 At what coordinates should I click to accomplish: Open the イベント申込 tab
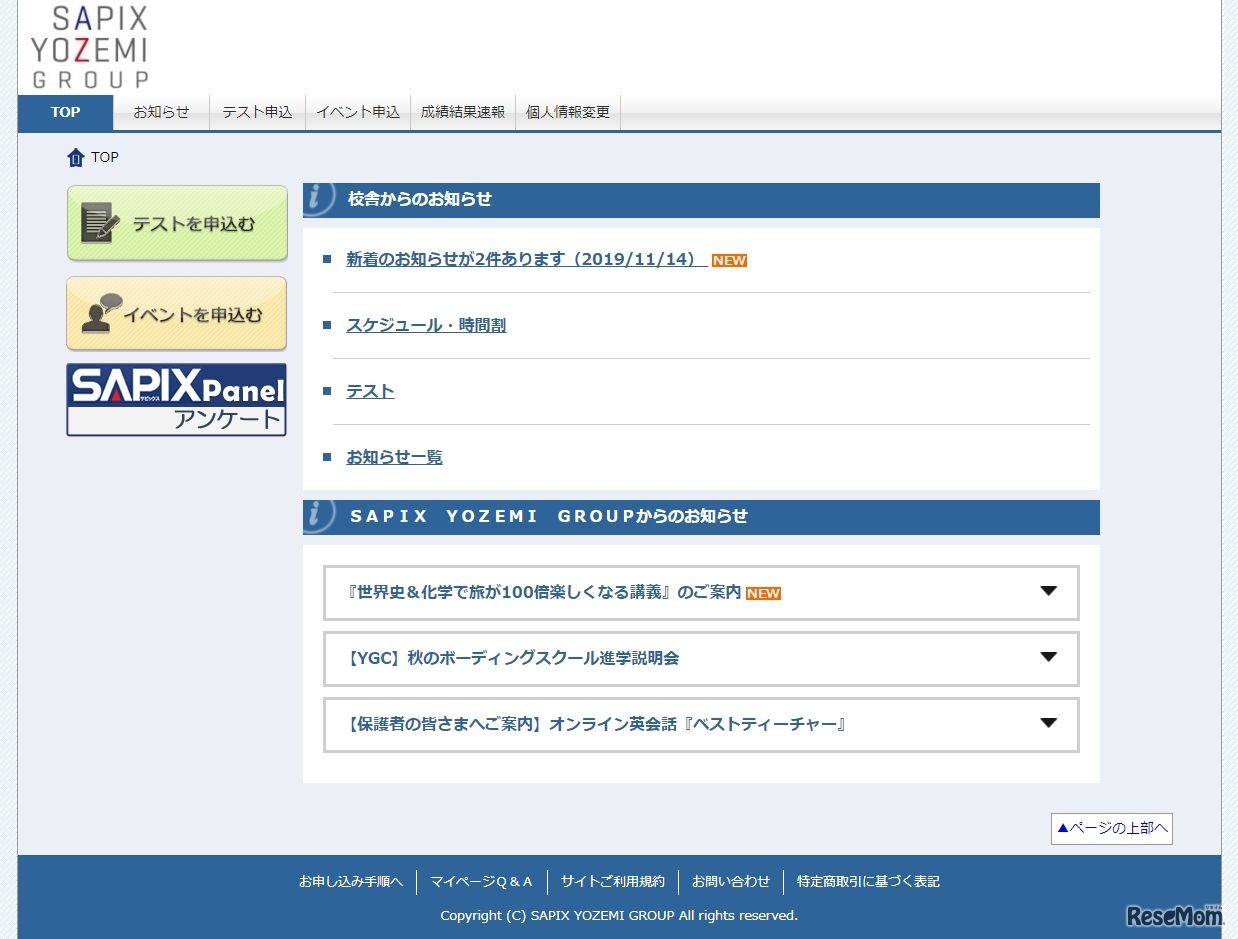coord(358,112)
